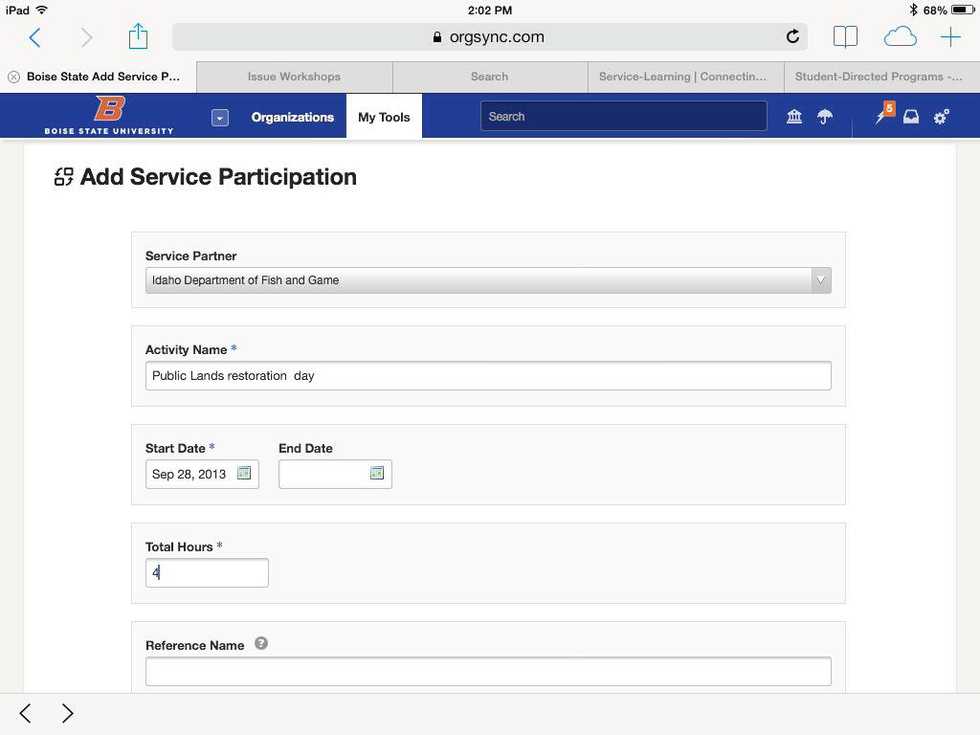Click the Reference Name help icon
This screenshot has height=735, width=980.
point(261,643)
